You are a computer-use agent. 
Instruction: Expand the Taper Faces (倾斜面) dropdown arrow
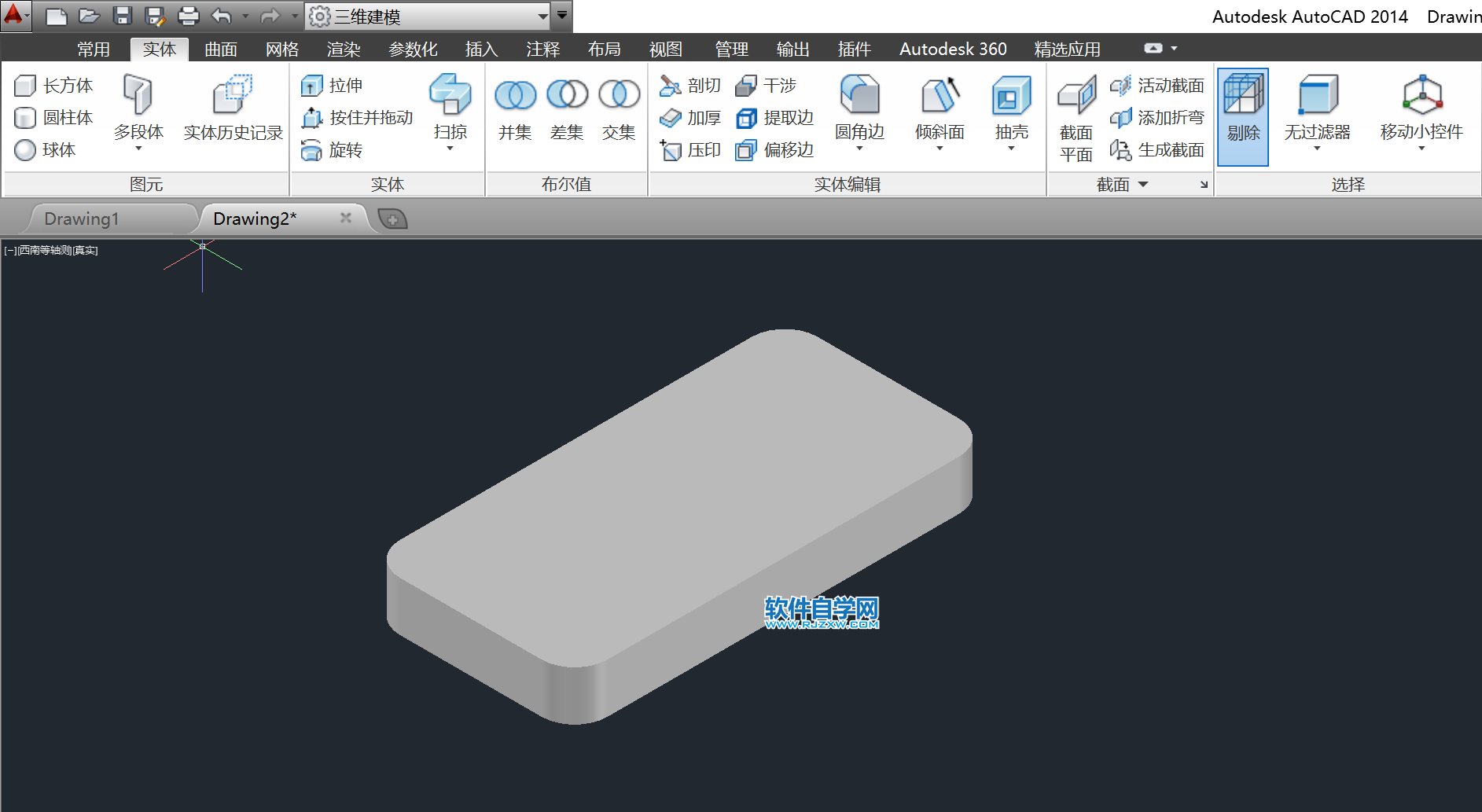(x=940, y=149)
